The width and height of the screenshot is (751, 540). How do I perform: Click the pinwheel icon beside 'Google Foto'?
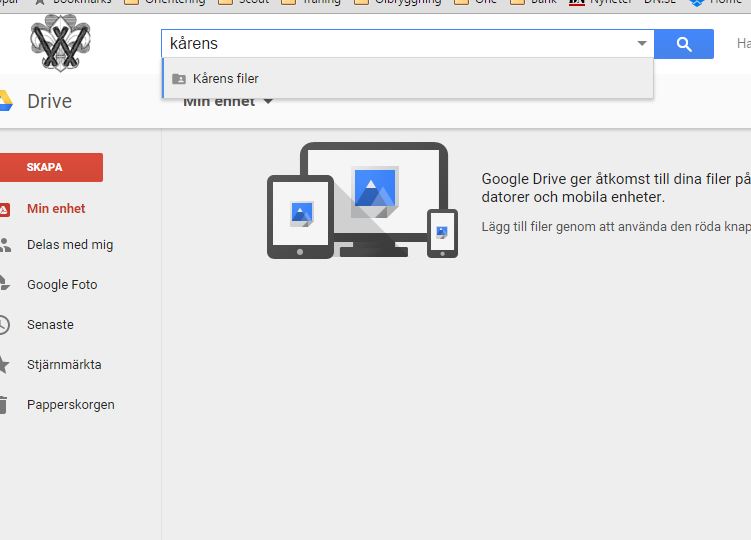pyautogui.click(x=4, y=283)
